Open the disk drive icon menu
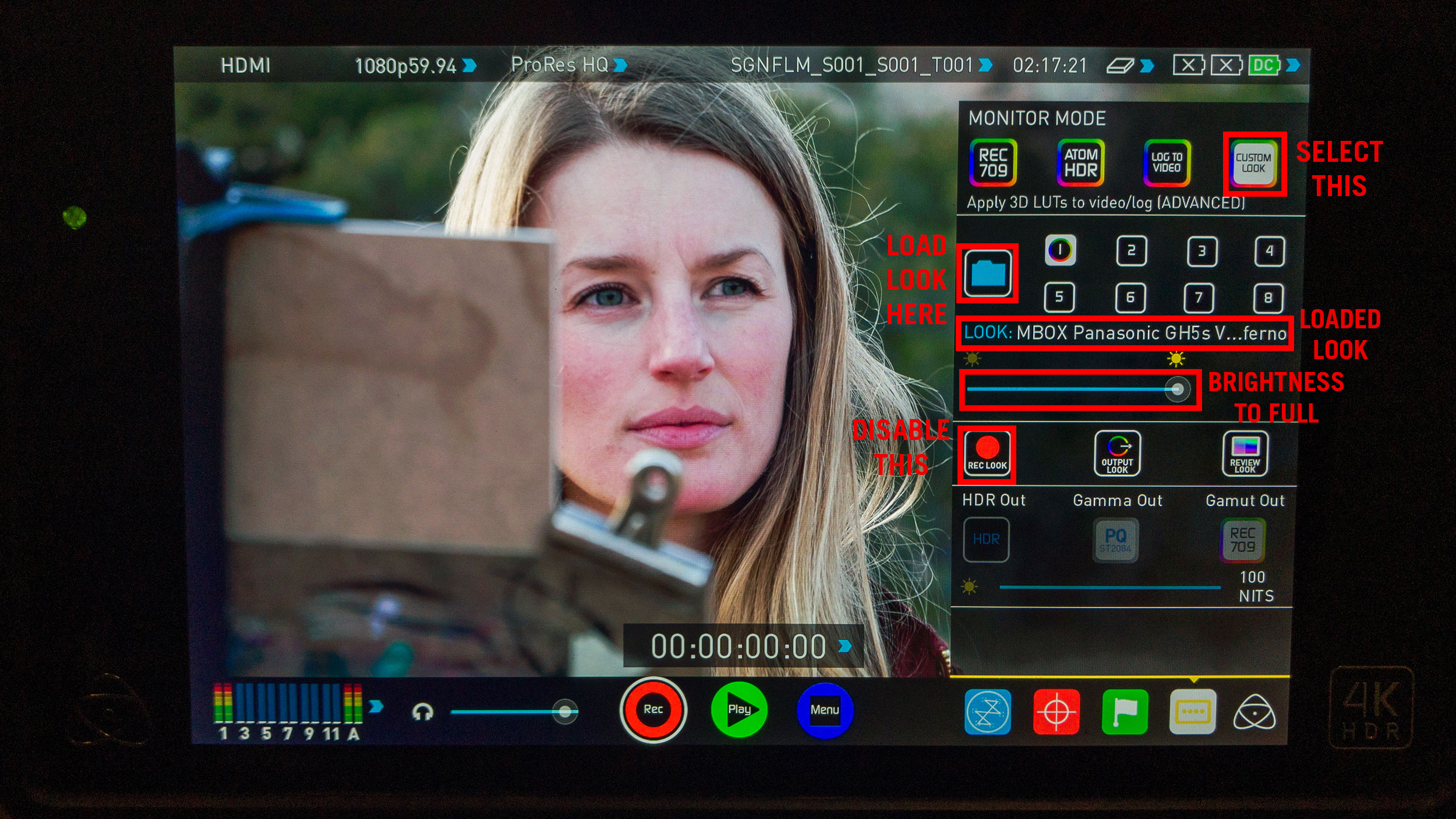This screenshot has width=1456, height=819. coord(1129,65)
